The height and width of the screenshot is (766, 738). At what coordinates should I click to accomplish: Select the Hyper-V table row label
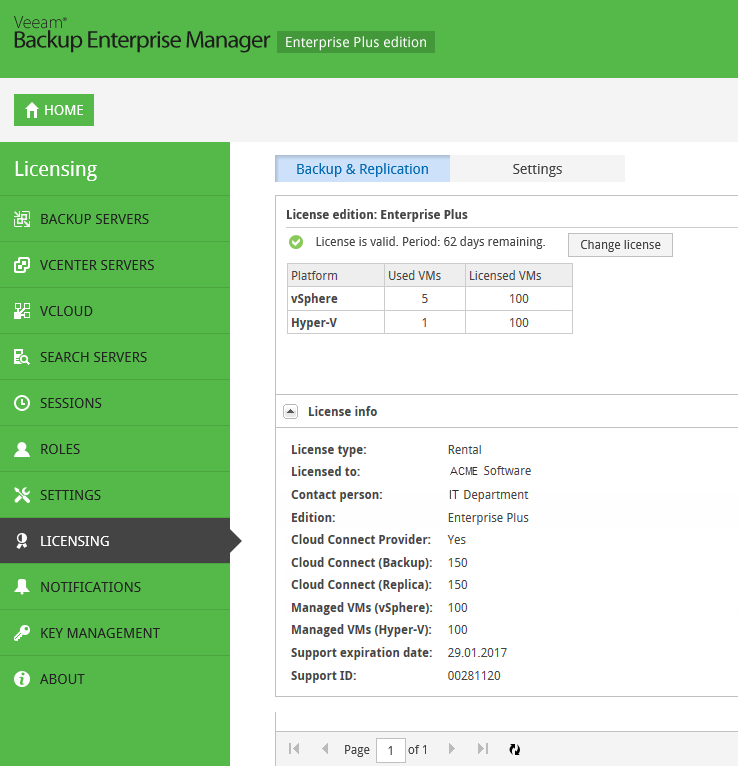coord(314,322)
